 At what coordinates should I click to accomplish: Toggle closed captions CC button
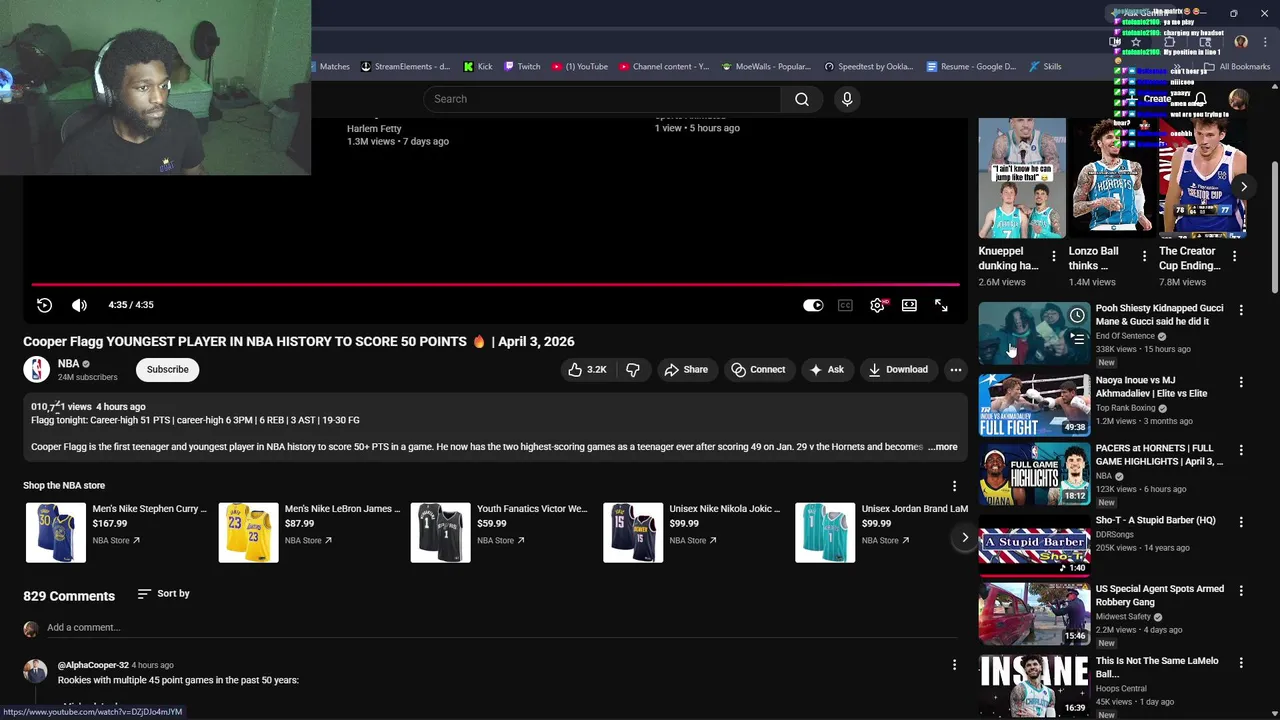(x=845, y=305)
